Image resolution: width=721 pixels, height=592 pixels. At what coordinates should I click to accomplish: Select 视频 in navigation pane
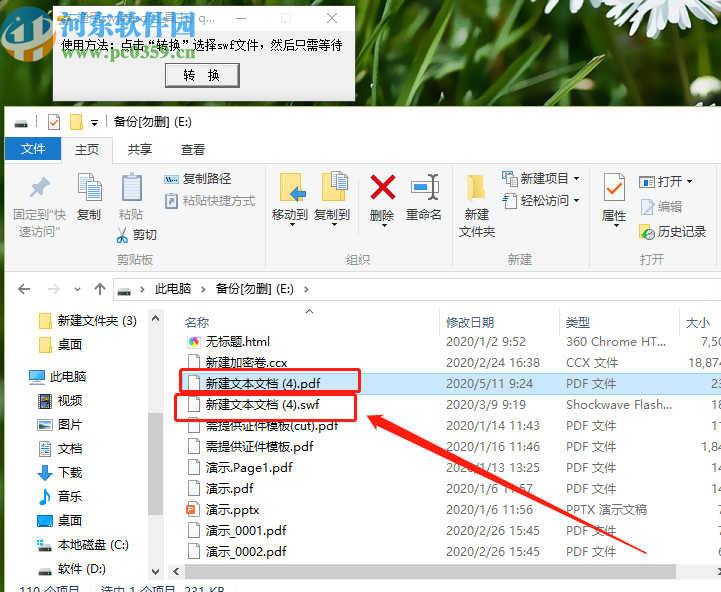click(x=60, y=401)
